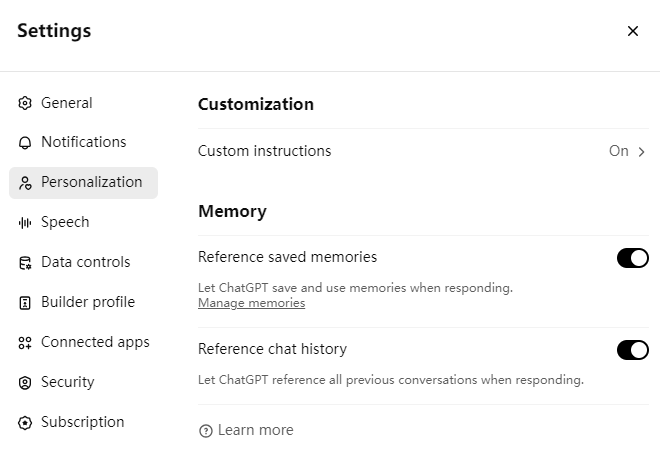Click the Data controls database icon

pos(25,263)
